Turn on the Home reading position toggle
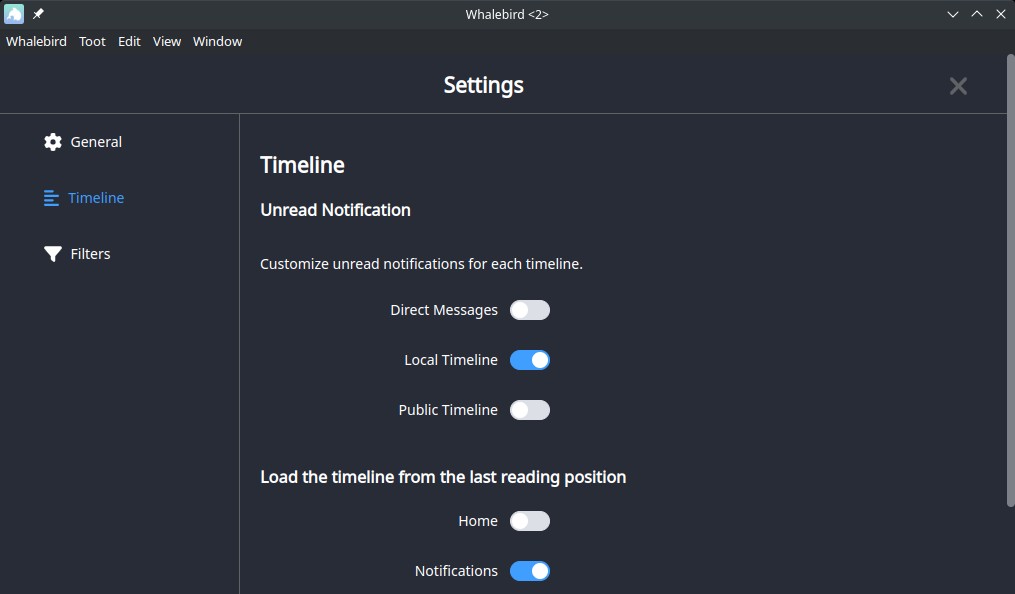1015x594 pixels. click(x=530, y=521)
